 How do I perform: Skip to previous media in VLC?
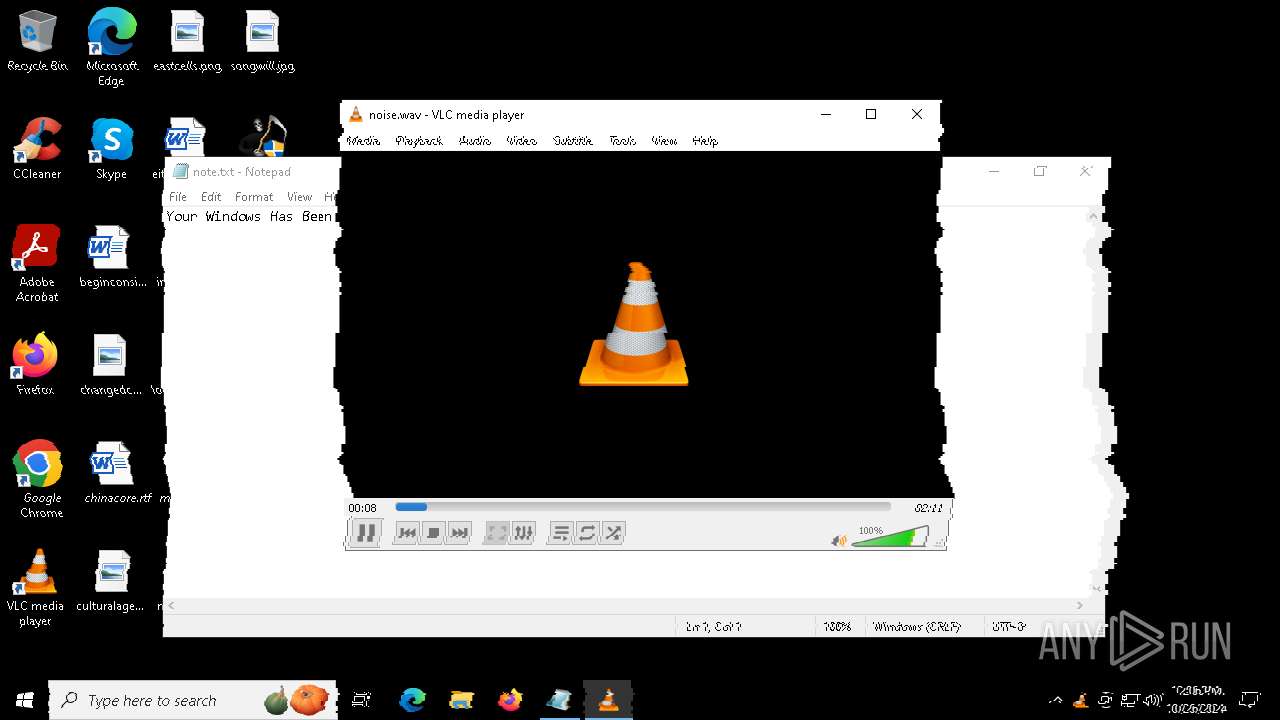pos(406,533)
